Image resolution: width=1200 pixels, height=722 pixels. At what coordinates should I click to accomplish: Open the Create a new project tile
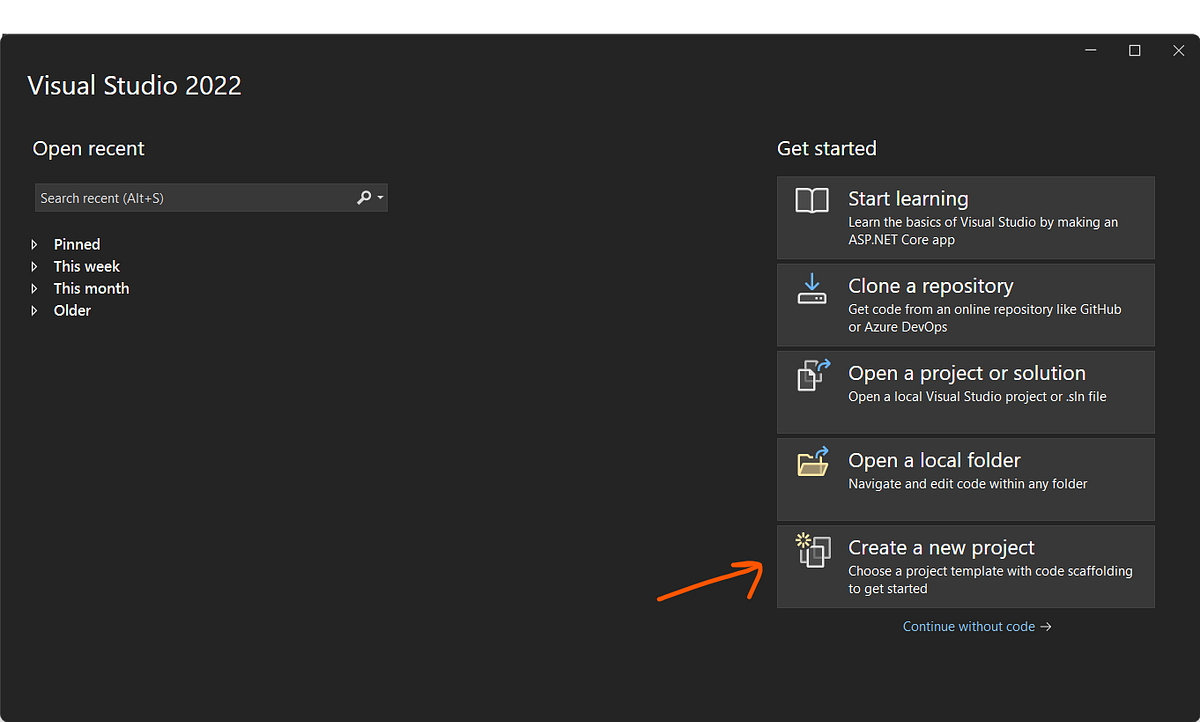click(965, 566)
